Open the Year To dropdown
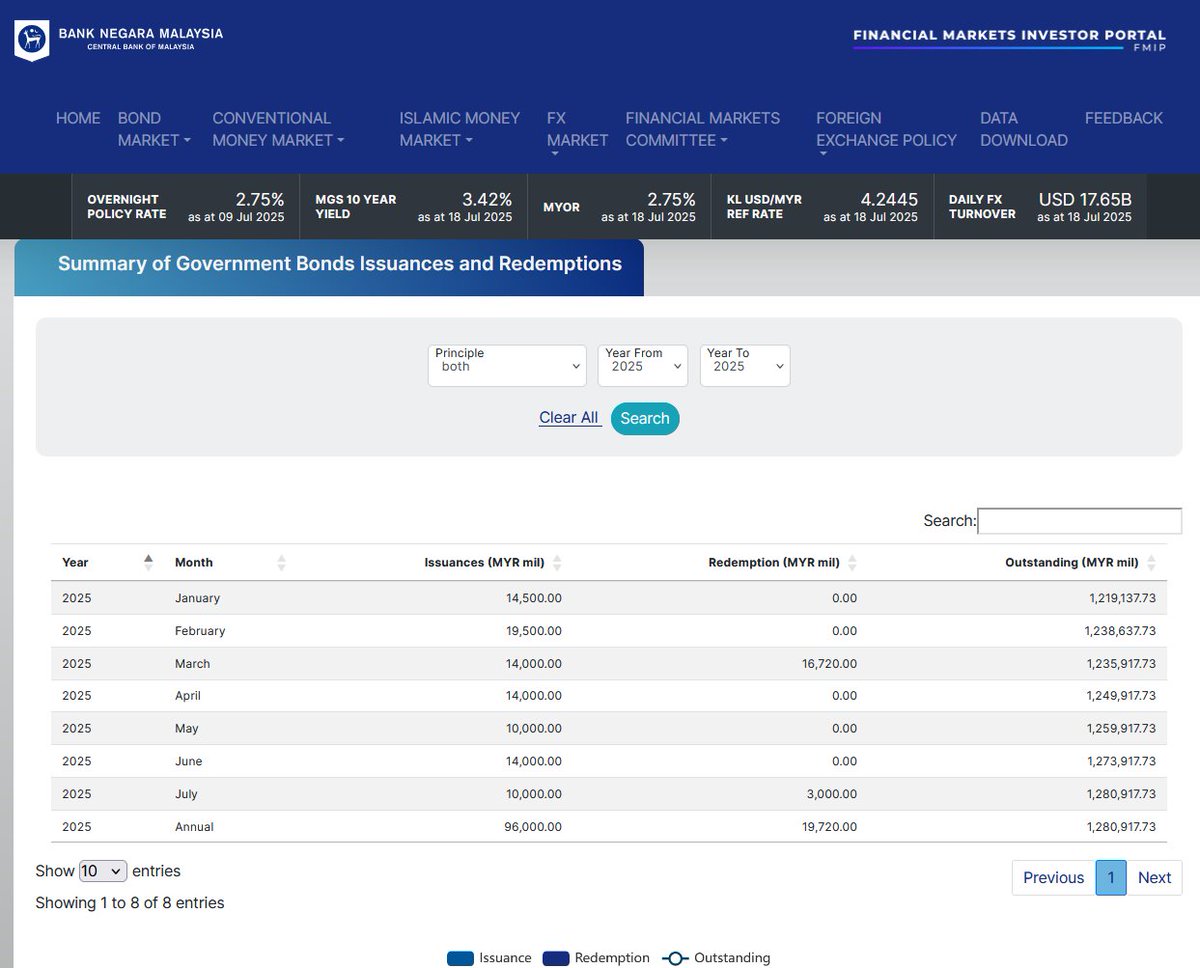 745,366
